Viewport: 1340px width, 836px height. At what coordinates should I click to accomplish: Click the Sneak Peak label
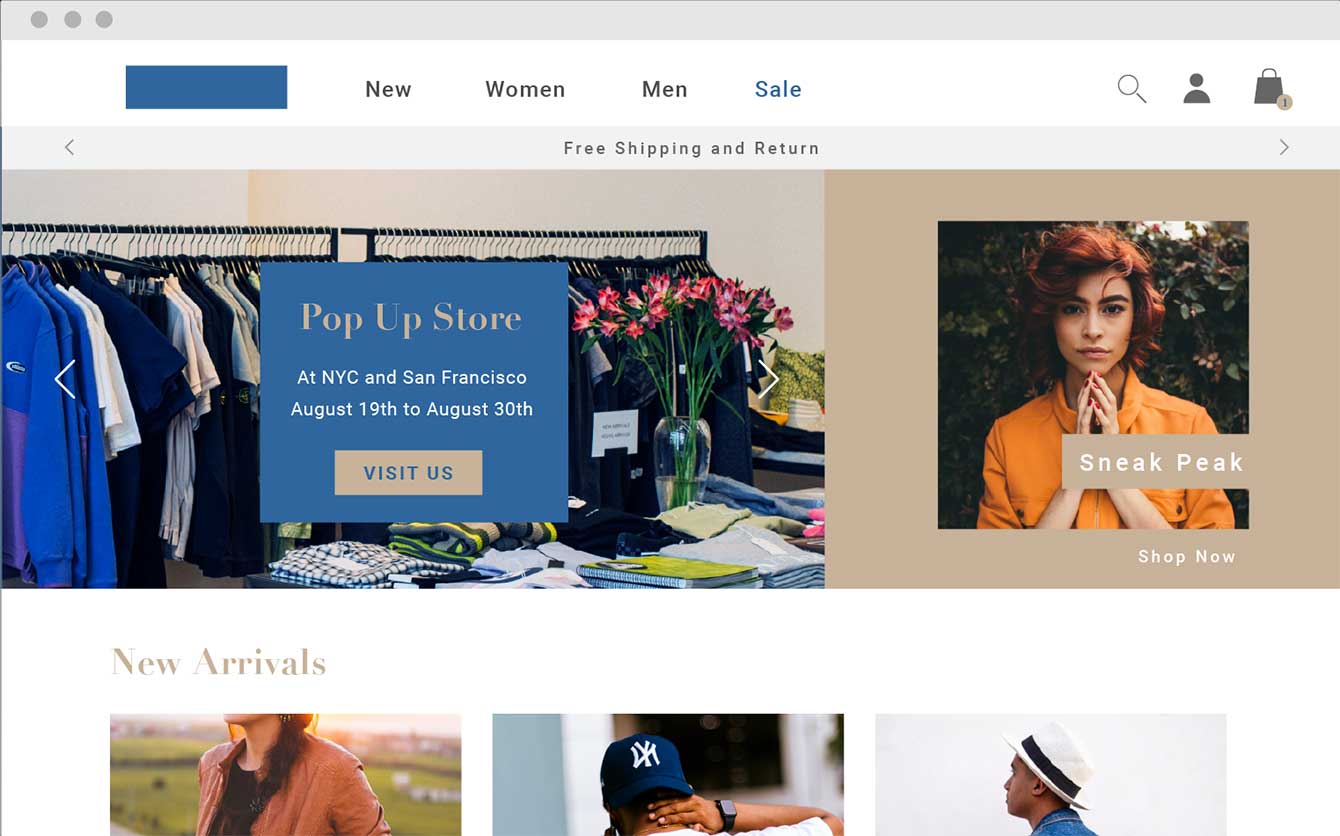click(x=1160, y=462)
